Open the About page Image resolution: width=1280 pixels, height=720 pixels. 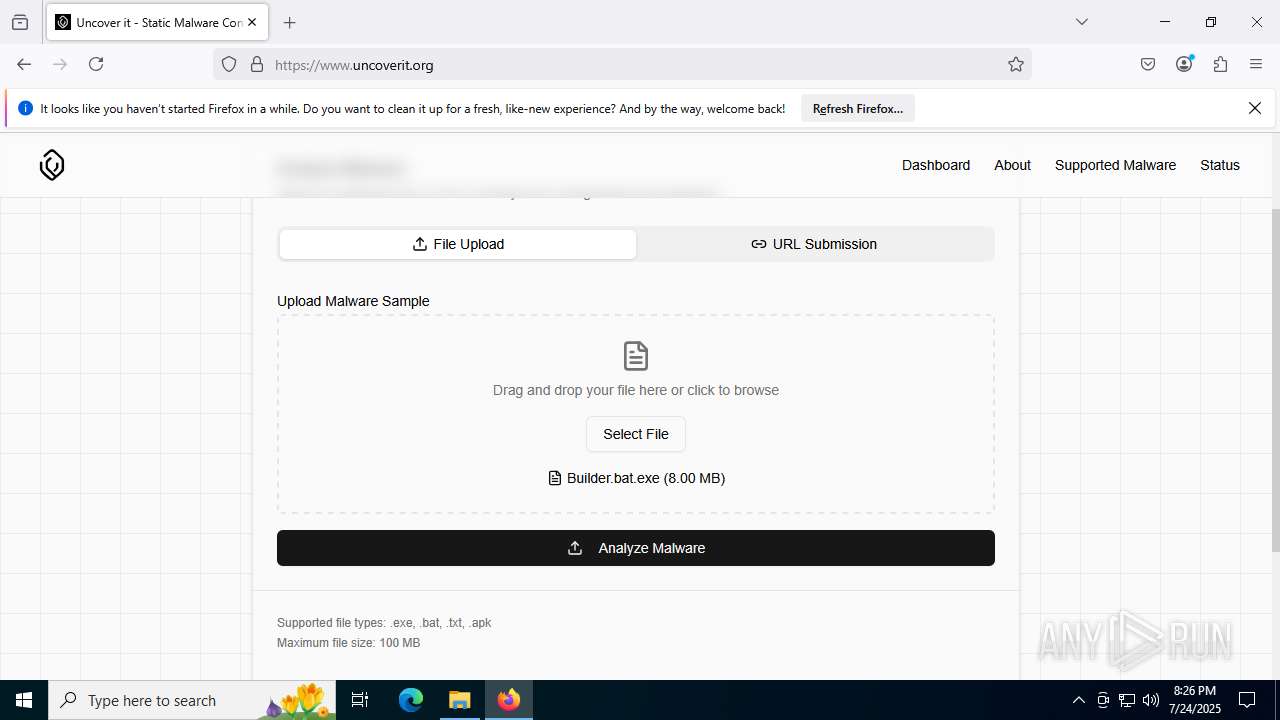[x=1012, y=165]
